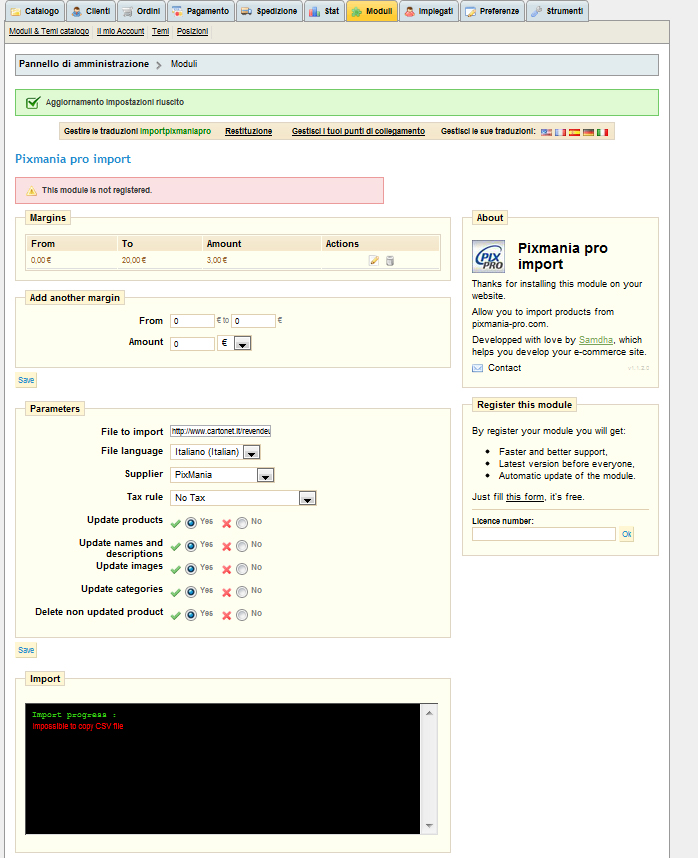698x858 pixels.
Task: Open Moduli & Temi catalogo submenu link
Action: point(49,31)
